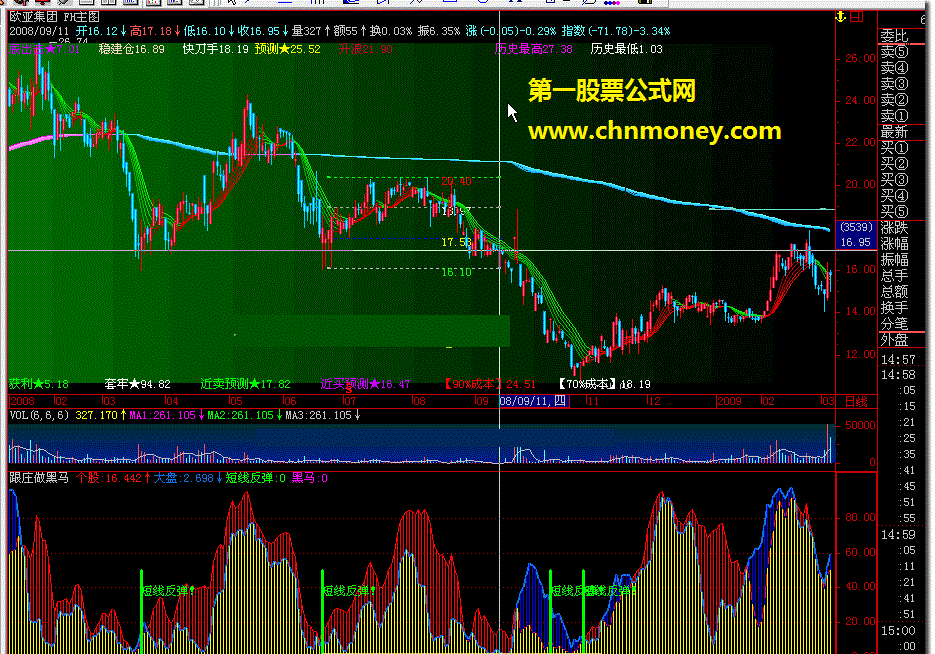Click the 快刀手18.19 indicator label
This screenshot has width=935, height=654.
(215, 49)
